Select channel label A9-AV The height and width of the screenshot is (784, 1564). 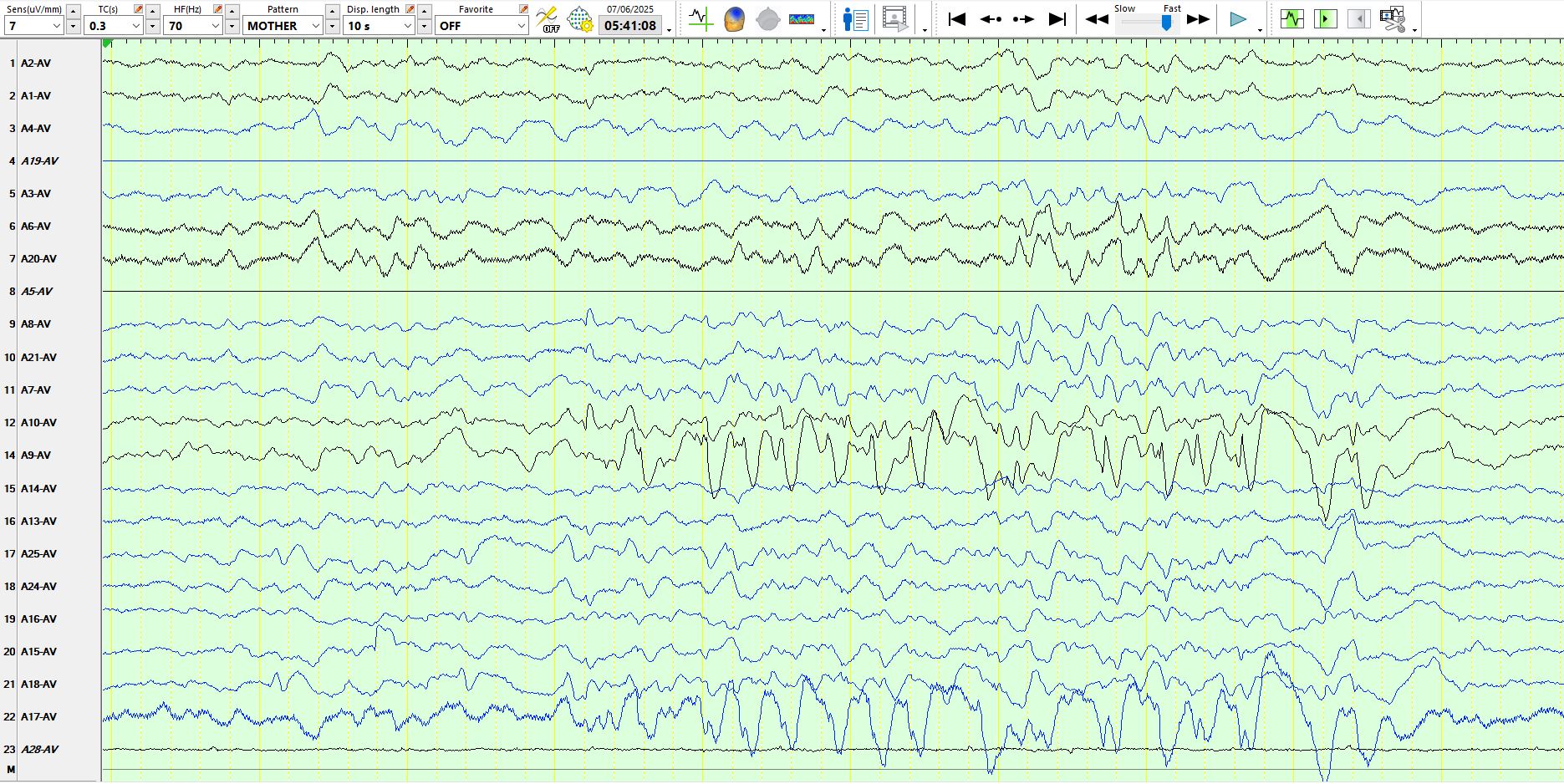point(36,455)
